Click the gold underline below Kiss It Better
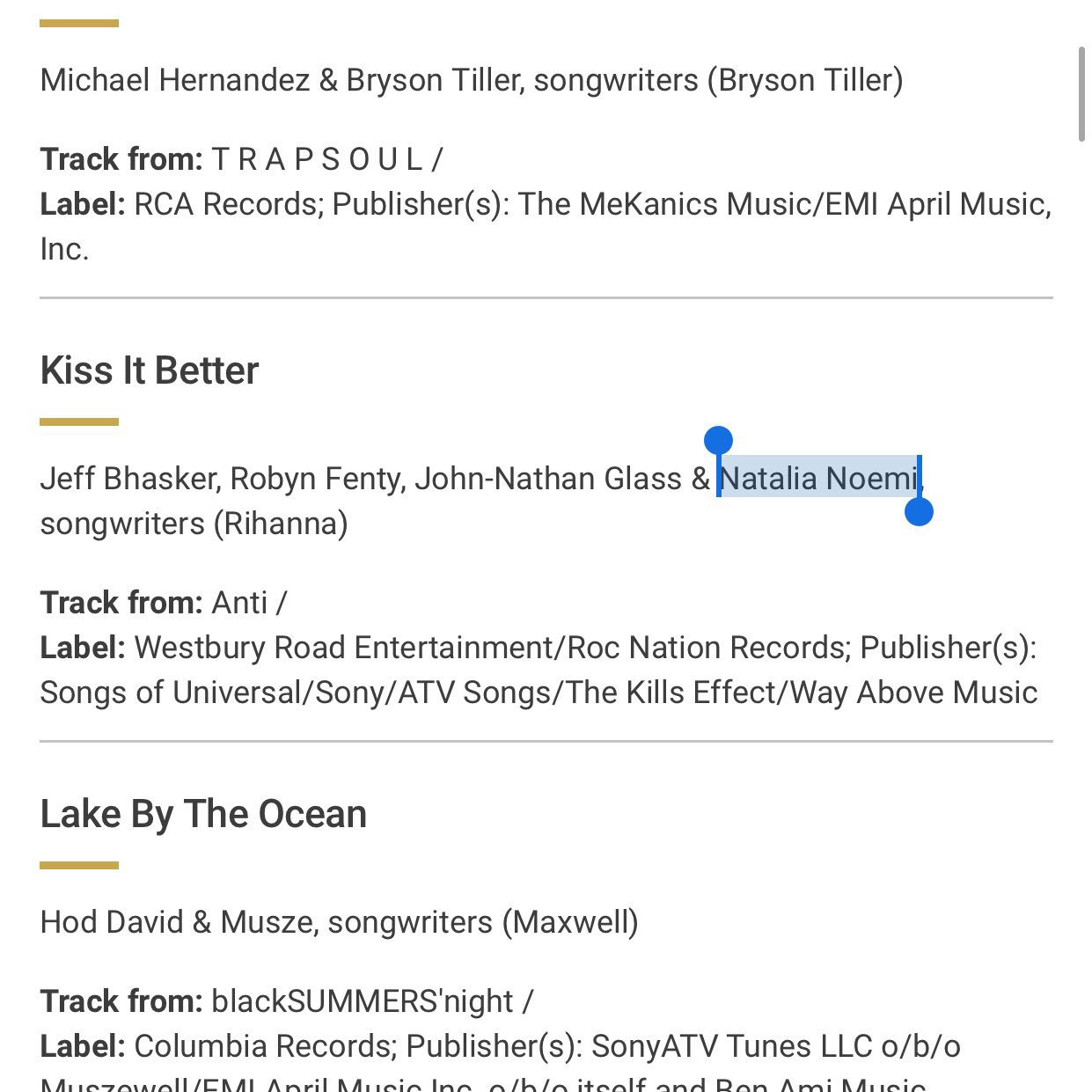Image resolution: width=1092 pixels, height=1092 pixels. 79,422
